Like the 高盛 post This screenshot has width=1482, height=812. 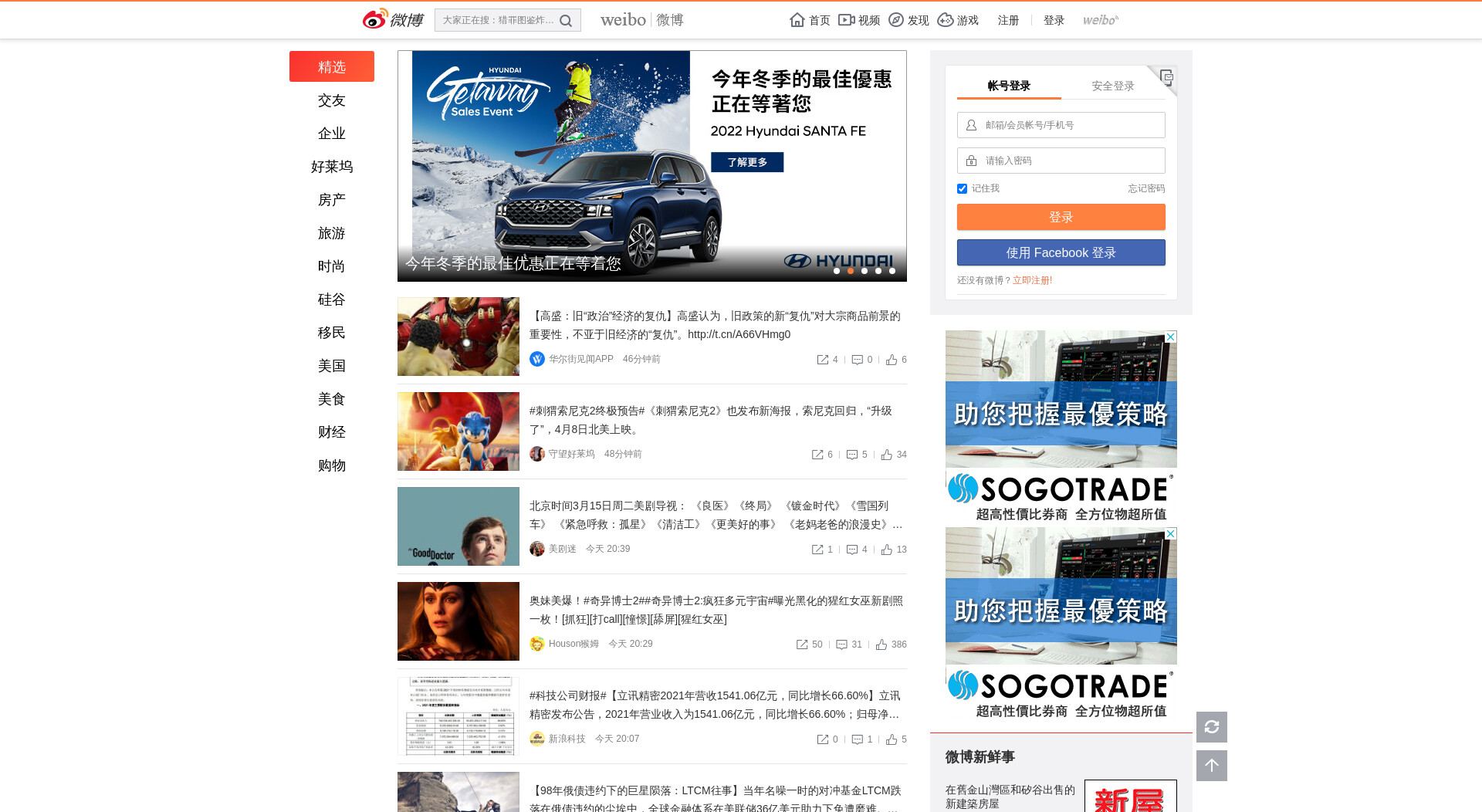pos(892,360)
